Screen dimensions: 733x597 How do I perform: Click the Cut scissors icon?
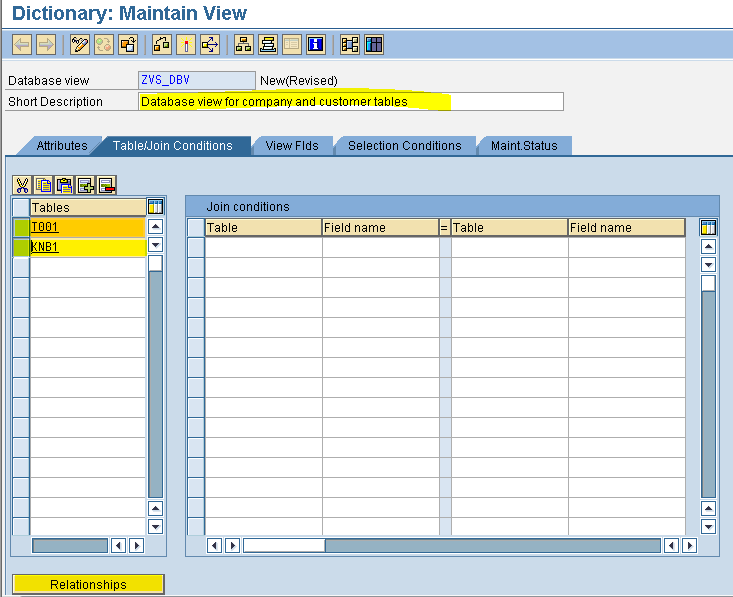[x=22, y=186]
